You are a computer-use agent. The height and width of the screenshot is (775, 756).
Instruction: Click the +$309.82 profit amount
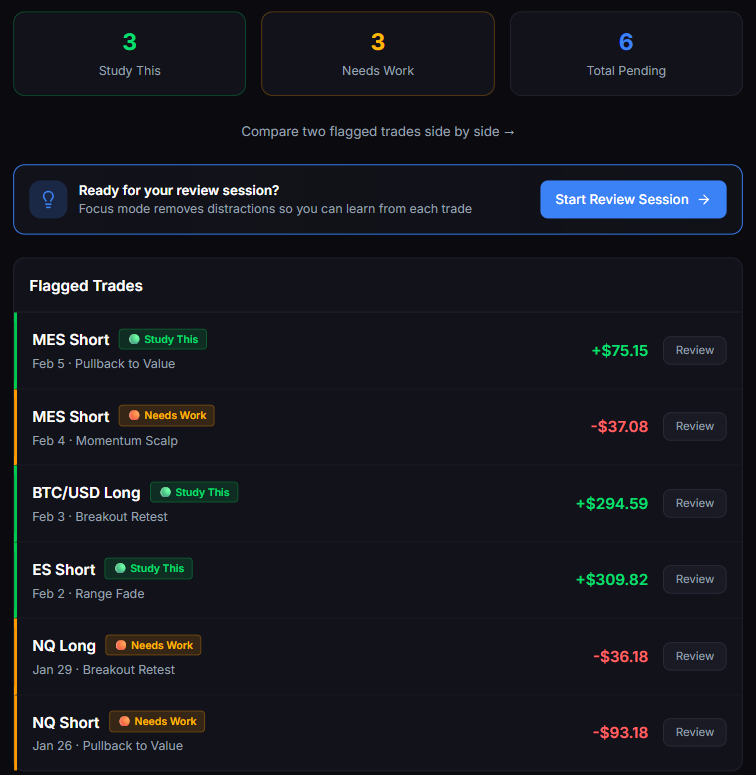click(611, 579)
